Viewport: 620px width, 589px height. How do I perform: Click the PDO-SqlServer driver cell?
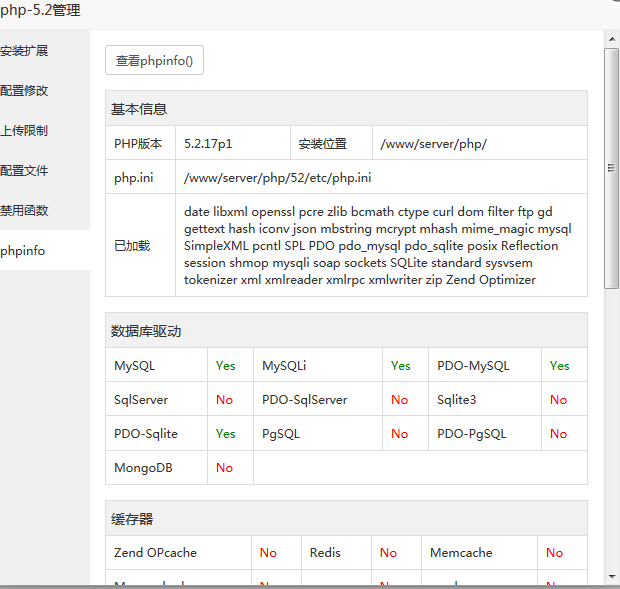[x=318, y=399]
